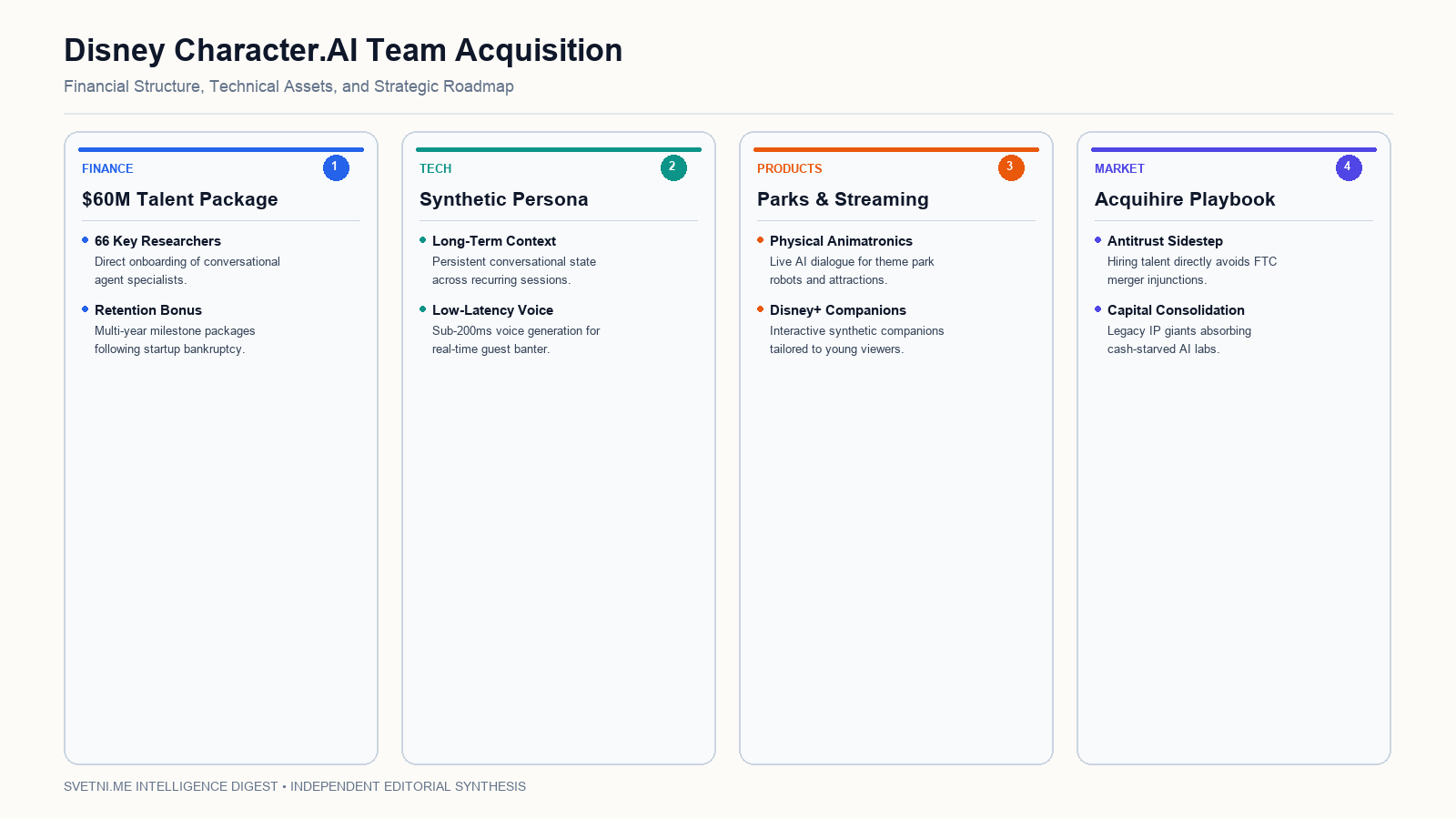
Task: Click text 'Sub-200ms voice generation for'
Action: coord(516,330)
